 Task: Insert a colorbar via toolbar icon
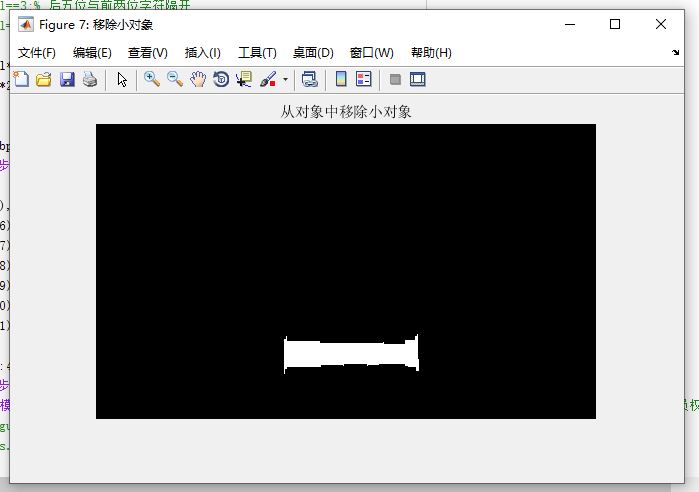coord(341,79)
